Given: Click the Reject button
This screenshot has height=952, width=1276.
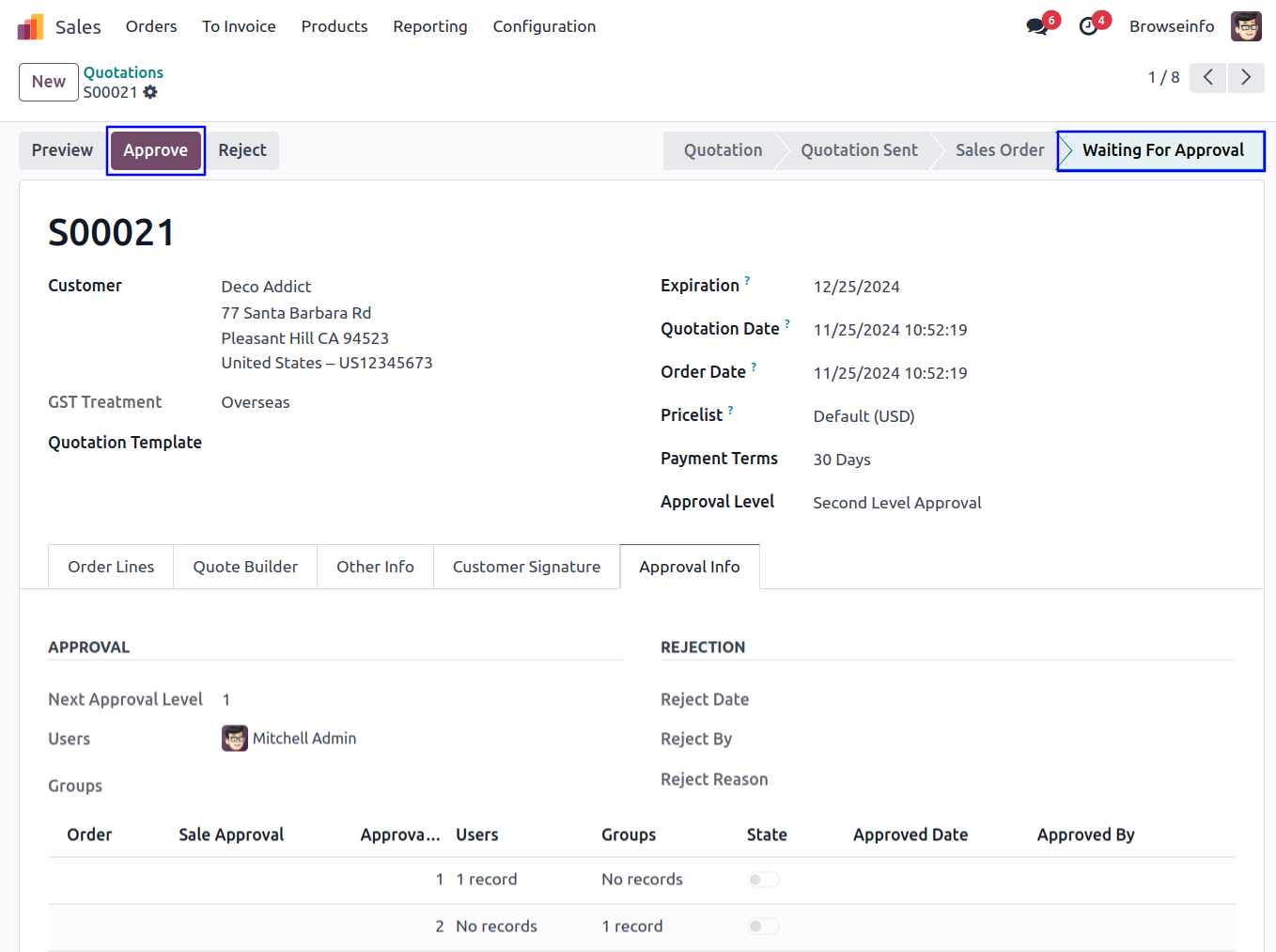Looking at the screenshot, I should (x=242, y=150).
